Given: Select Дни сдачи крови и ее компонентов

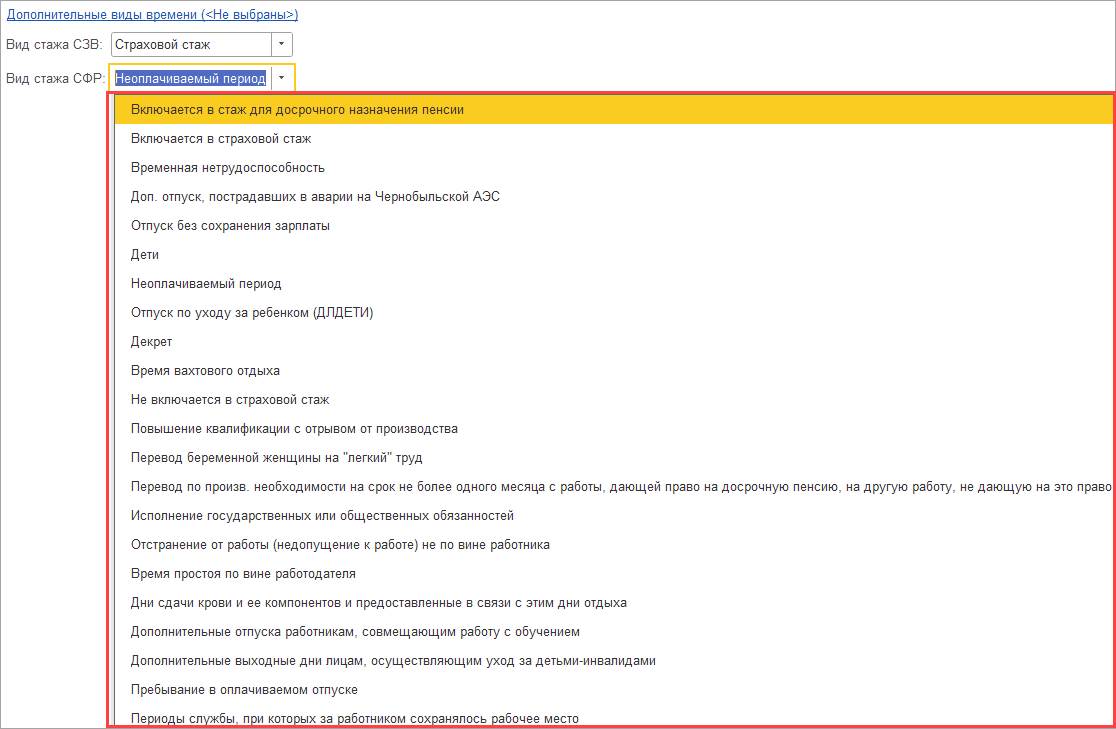Looking at the screenshot, I should pyautogui.click(x=614, y=603).
